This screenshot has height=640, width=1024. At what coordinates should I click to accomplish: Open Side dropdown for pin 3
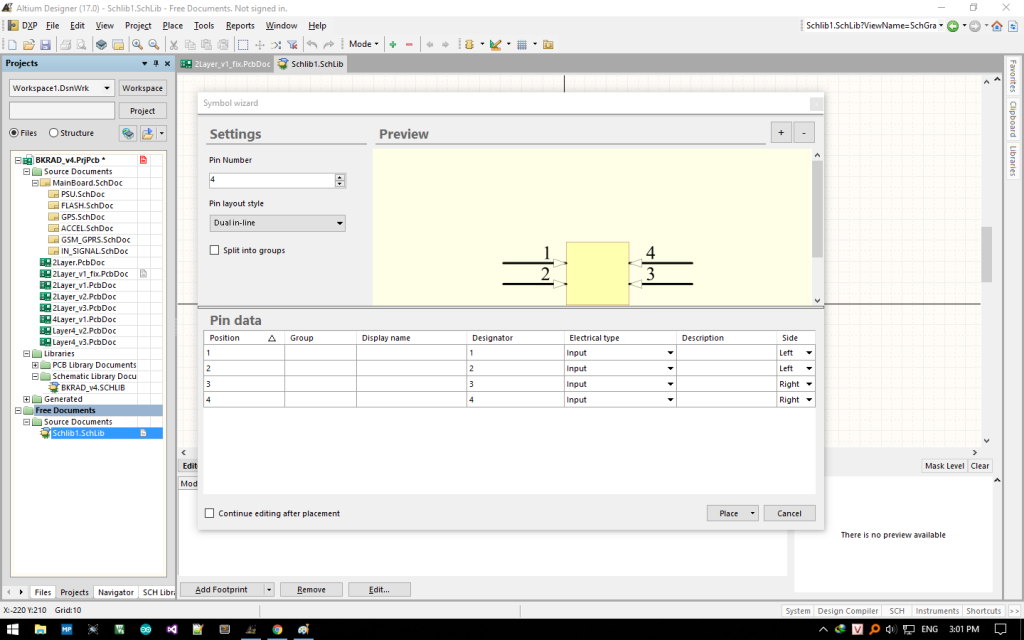click(x=809, y=384)
